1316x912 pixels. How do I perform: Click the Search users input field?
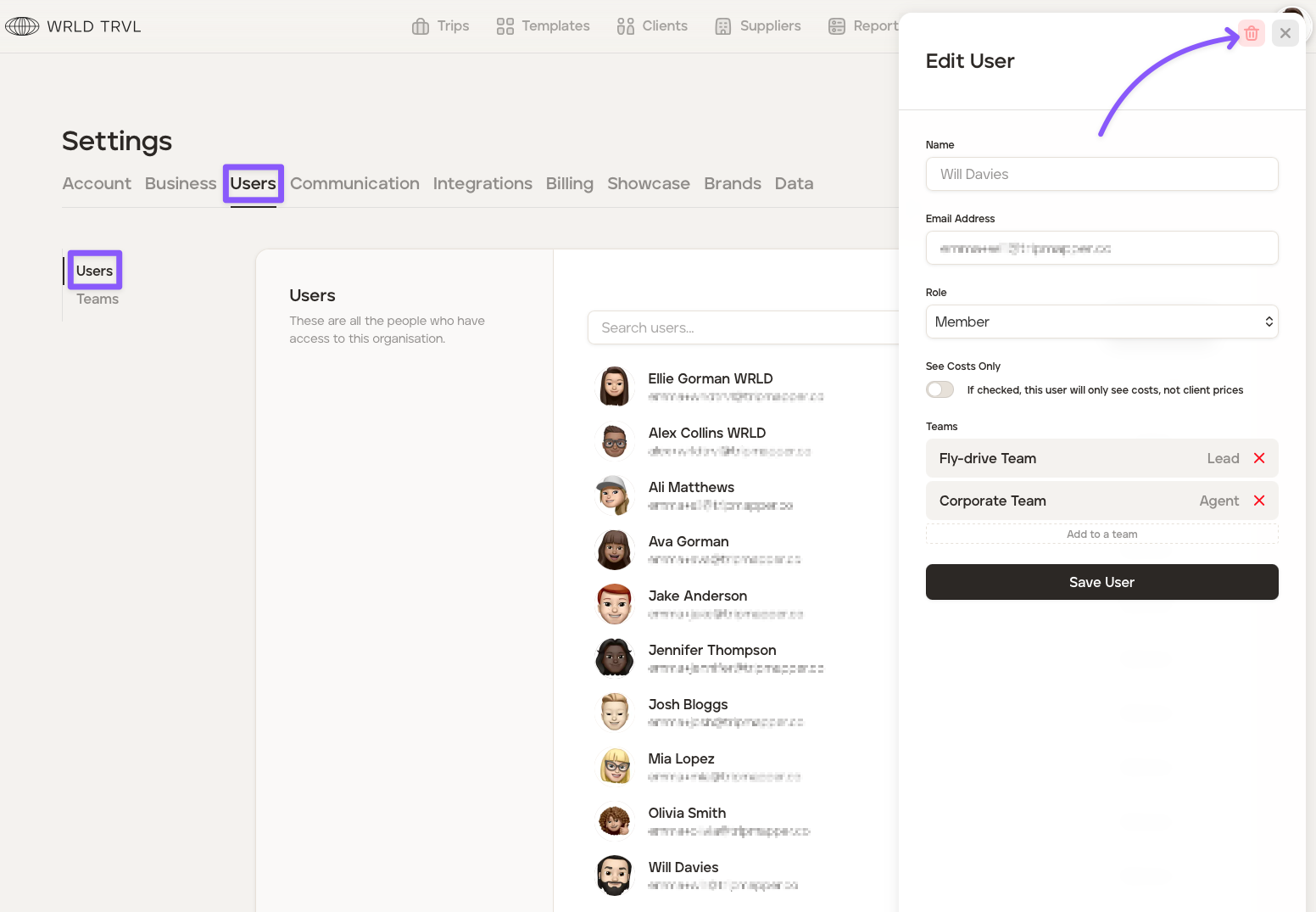[x=742, y=327]
